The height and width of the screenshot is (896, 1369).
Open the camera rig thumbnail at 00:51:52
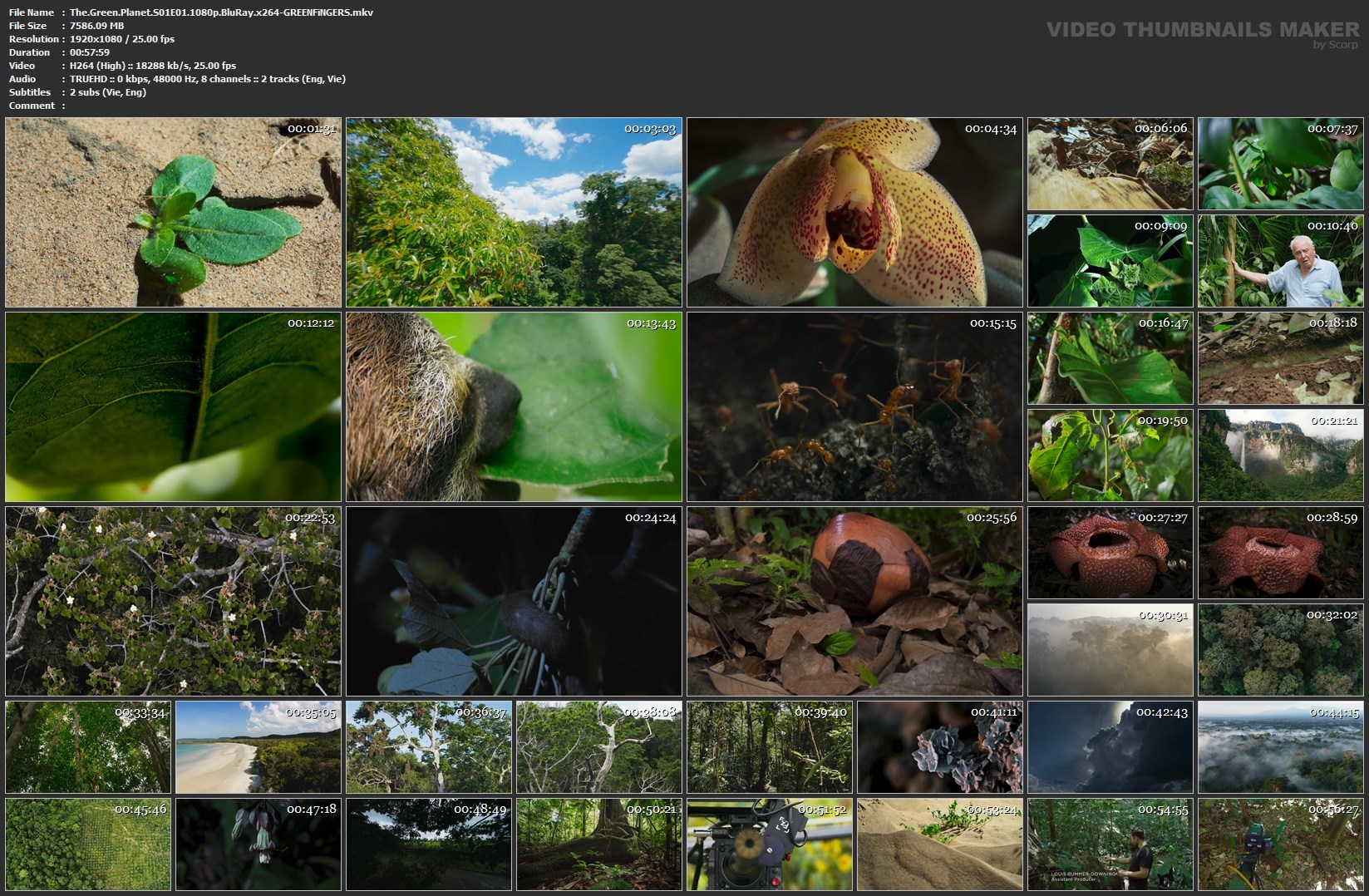pyautogui.click(x=770, y=844)
